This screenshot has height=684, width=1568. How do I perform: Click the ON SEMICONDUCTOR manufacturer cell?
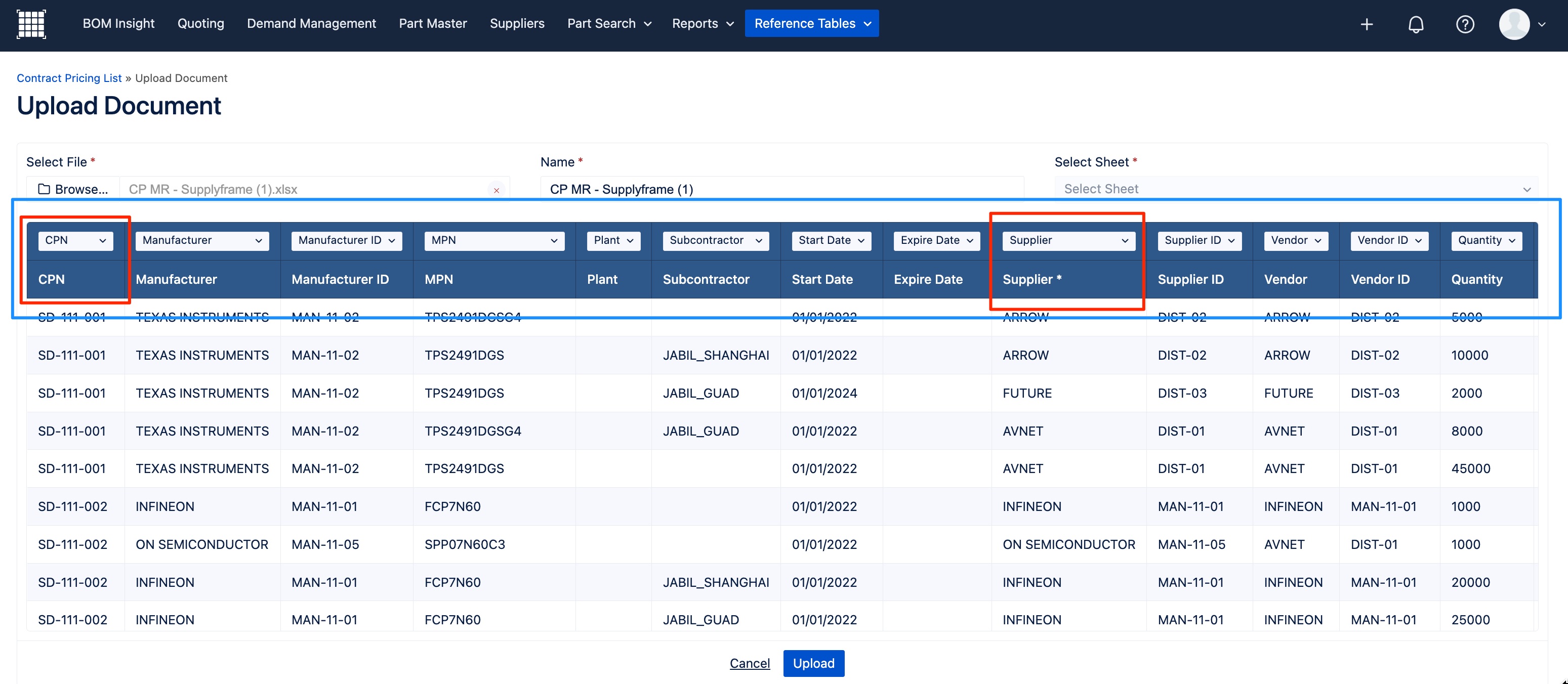201,545
